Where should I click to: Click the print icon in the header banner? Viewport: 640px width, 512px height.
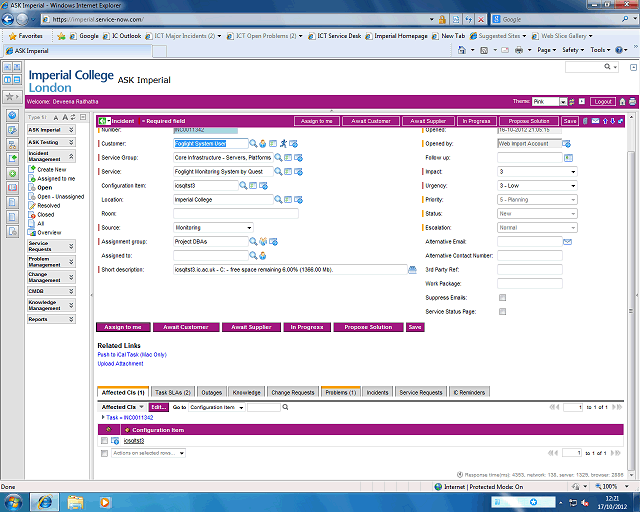click(632, 101)
